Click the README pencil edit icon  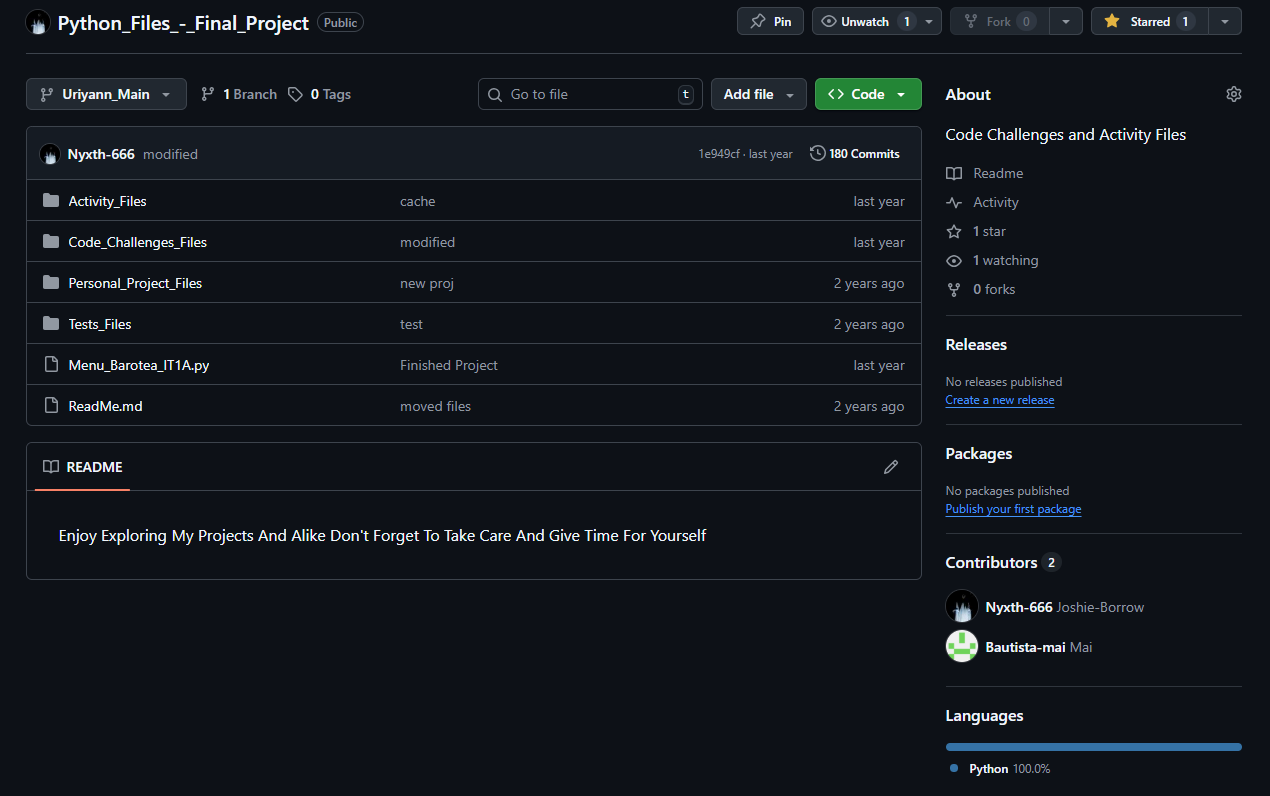[890, 467]
